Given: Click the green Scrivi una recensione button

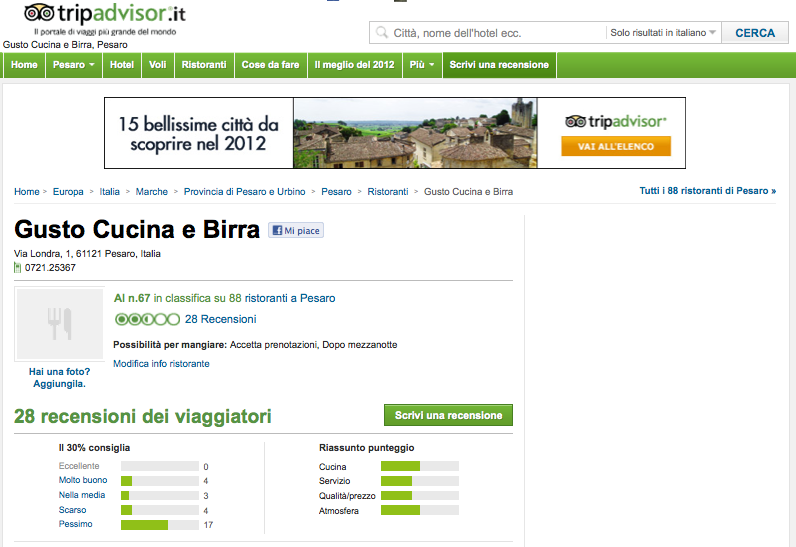Looking at the screenshot, I should [448, 415].
